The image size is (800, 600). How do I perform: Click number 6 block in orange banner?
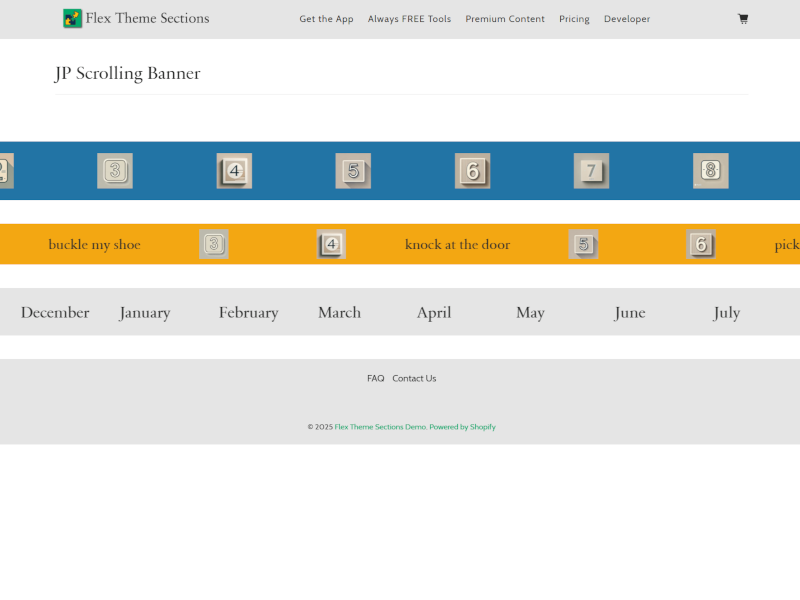coord(701,244)
